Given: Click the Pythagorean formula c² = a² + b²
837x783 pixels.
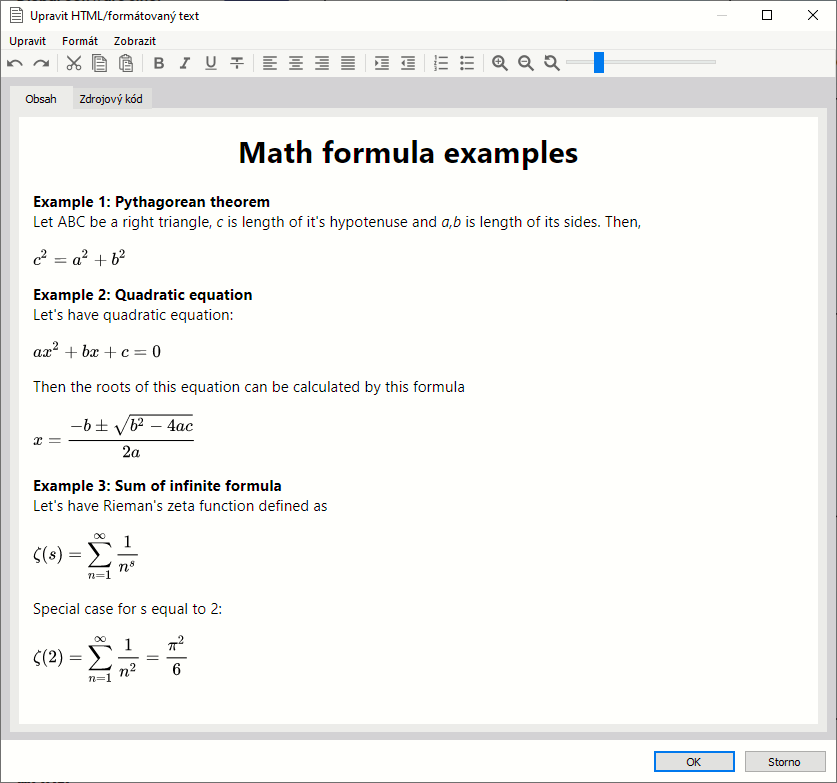Looking at the screenshot, I should coord(80,258).
